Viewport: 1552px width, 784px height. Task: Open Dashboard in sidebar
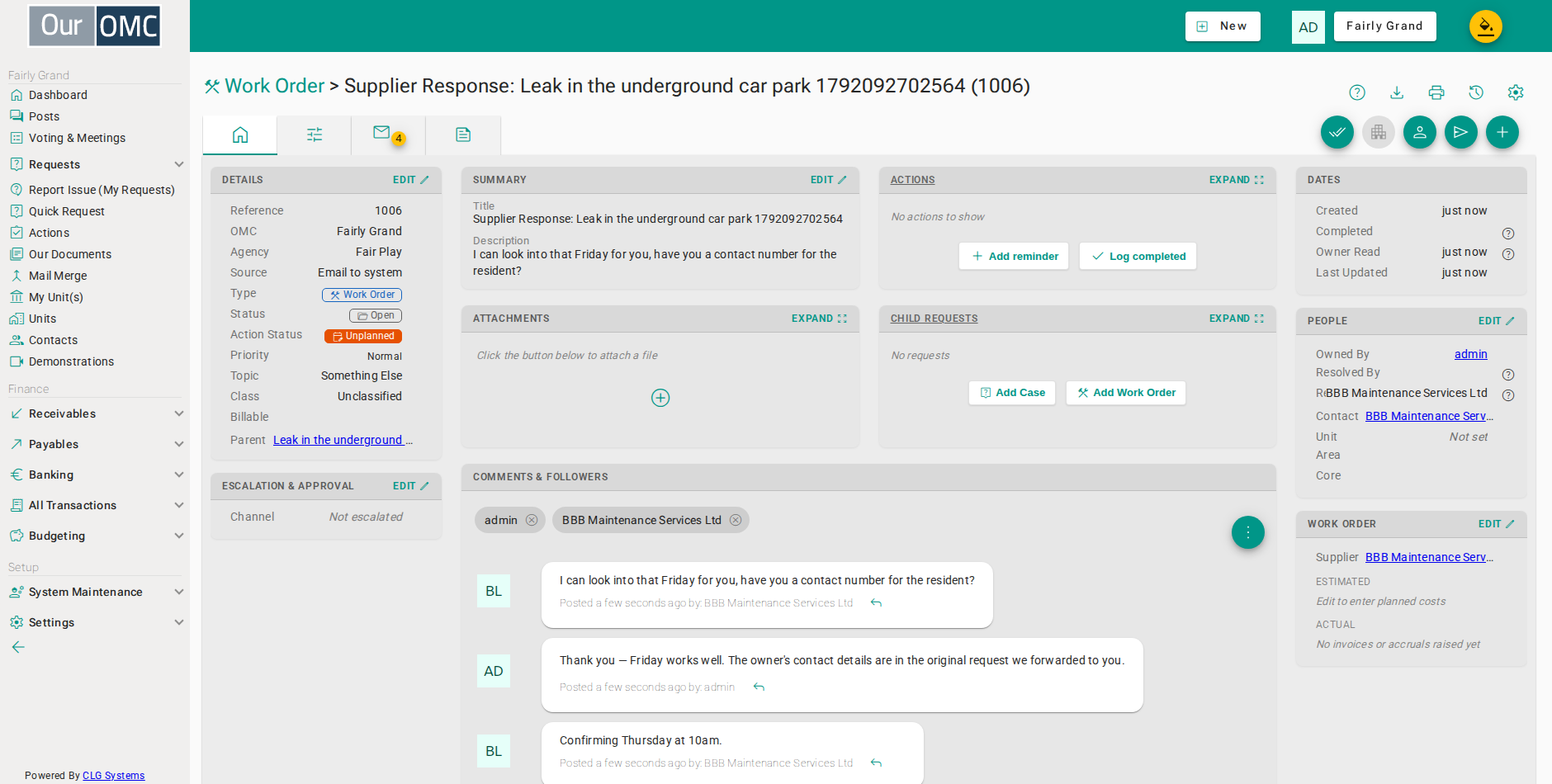(x=58, y=95)
